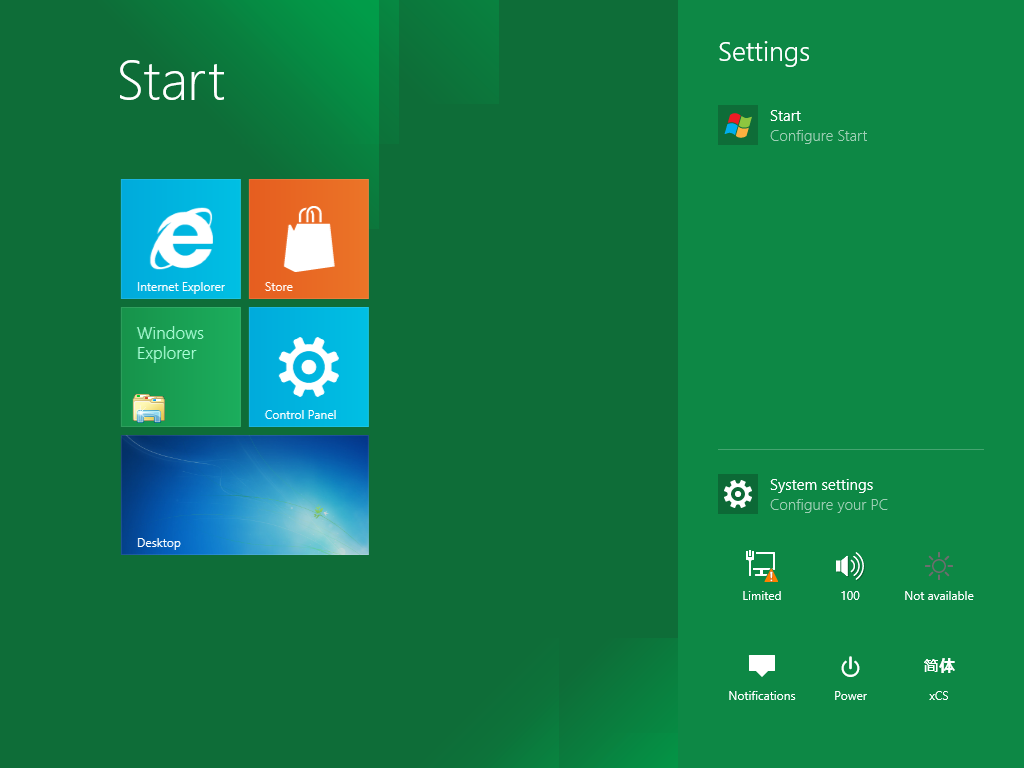Click the Windows flag icon beside Start
Viewport: 1024px width, 768px height.
[x=738, y=125]
